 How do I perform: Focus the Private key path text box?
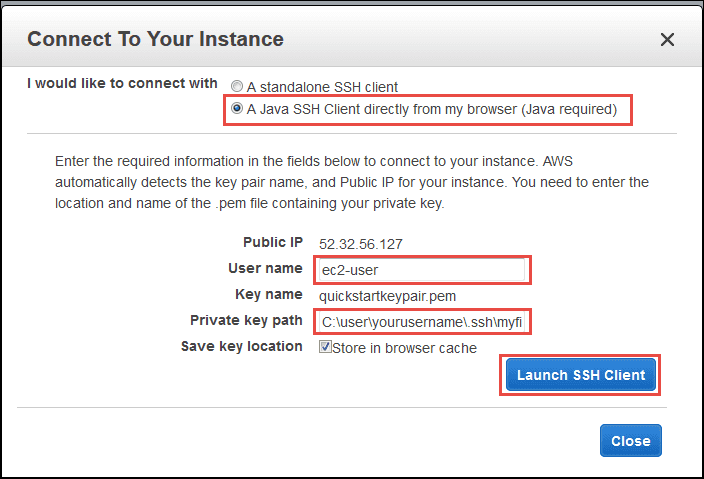pyautogui.click(x=420, y=322)
